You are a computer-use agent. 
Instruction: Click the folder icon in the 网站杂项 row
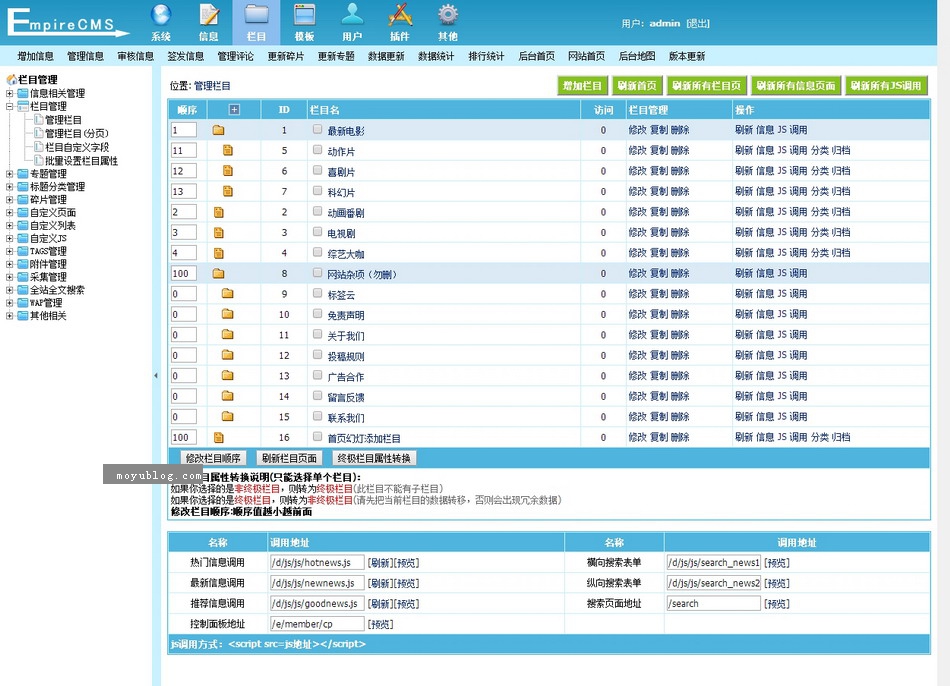click(219, 273)
